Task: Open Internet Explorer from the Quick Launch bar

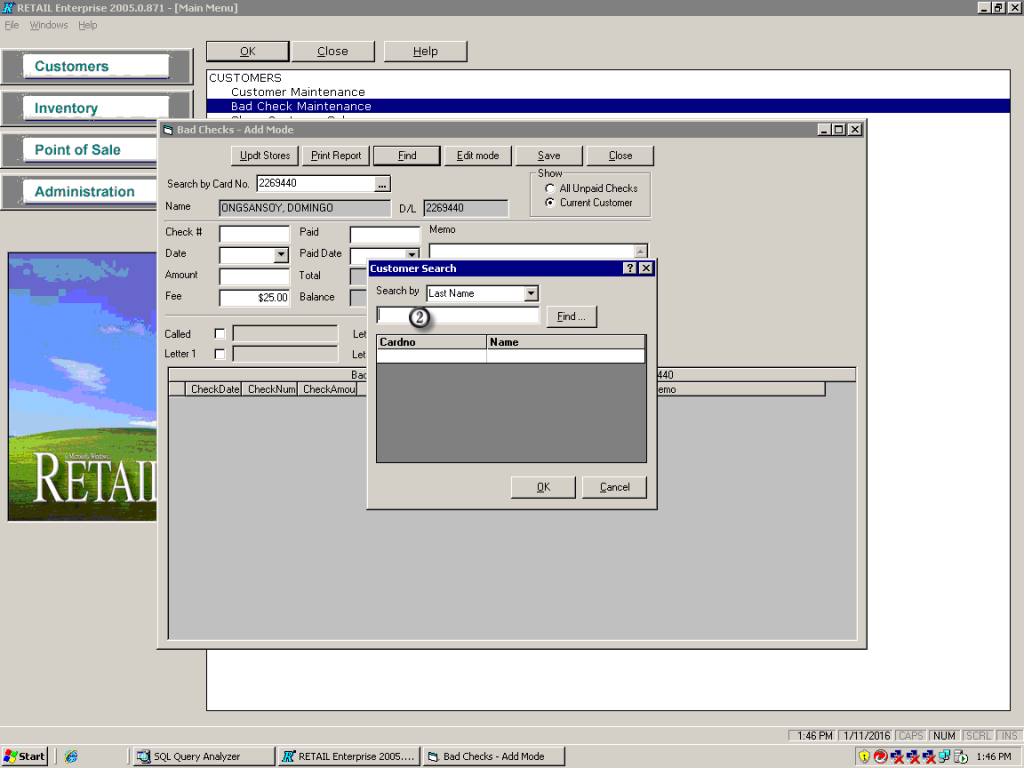Action: tap(69, 756)
